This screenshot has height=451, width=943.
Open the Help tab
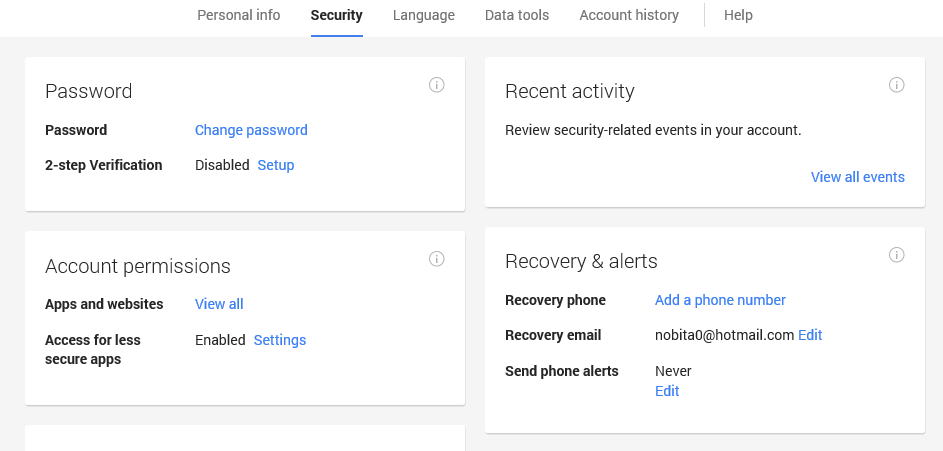point(738,15)
